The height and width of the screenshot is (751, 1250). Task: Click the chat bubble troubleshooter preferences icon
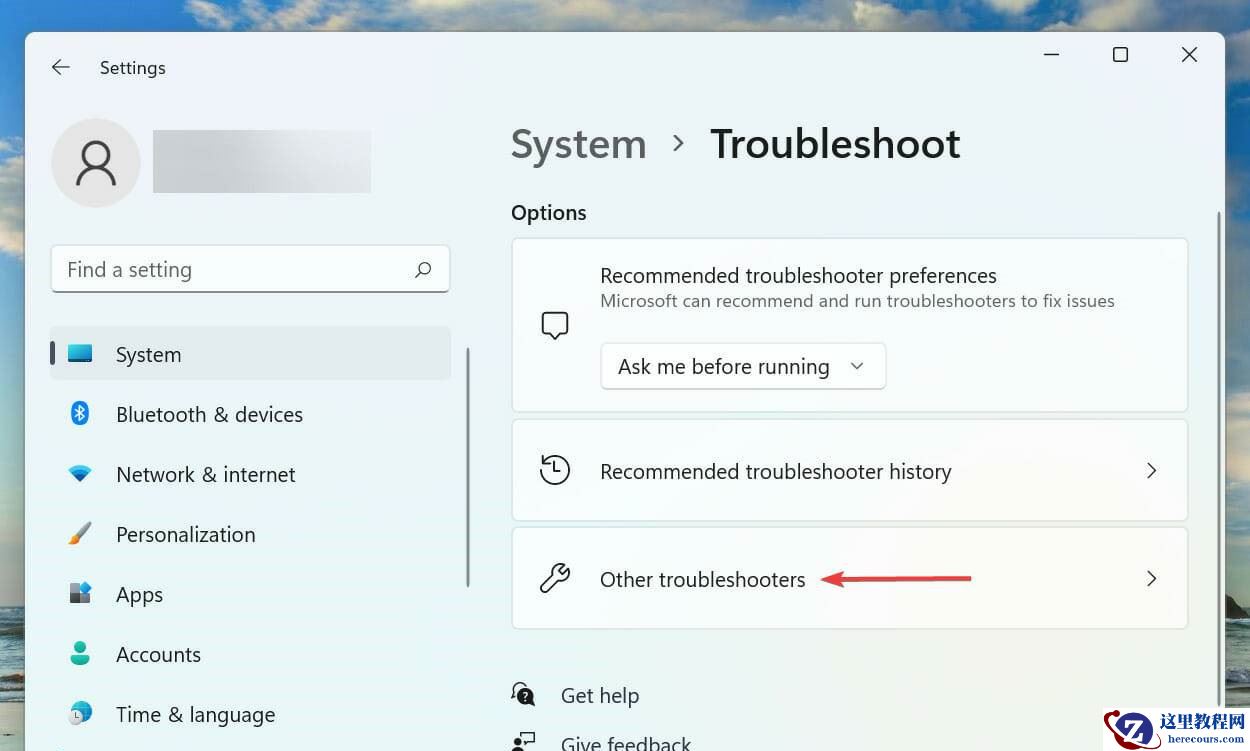click(x=554, y=325)
